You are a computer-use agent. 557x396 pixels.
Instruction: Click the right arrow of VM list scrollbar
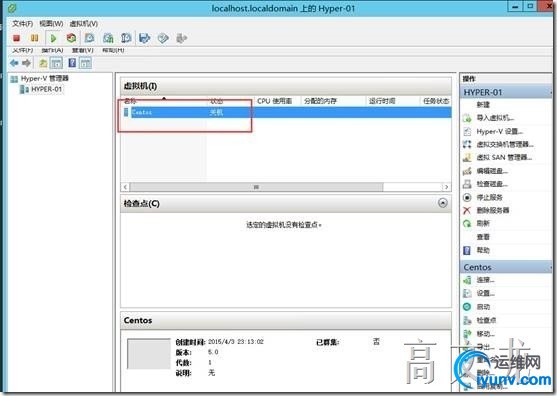(446, 187)
